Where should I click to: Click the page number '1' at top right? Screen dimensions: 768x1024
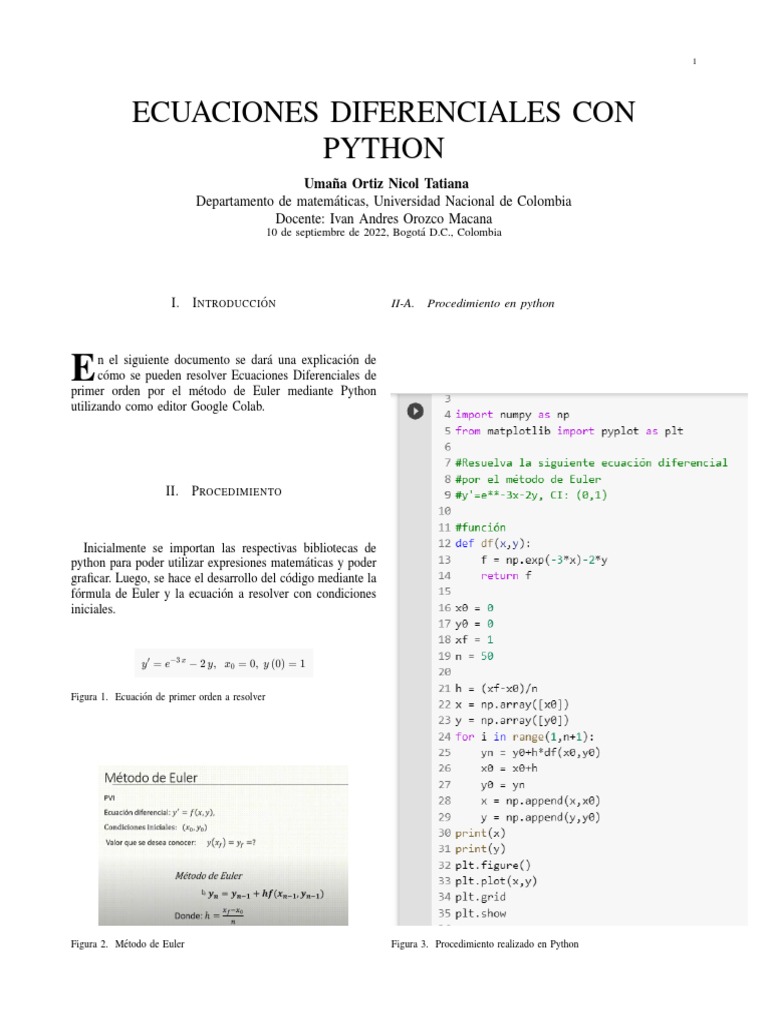pyautogui.click(x=694, y=61)
